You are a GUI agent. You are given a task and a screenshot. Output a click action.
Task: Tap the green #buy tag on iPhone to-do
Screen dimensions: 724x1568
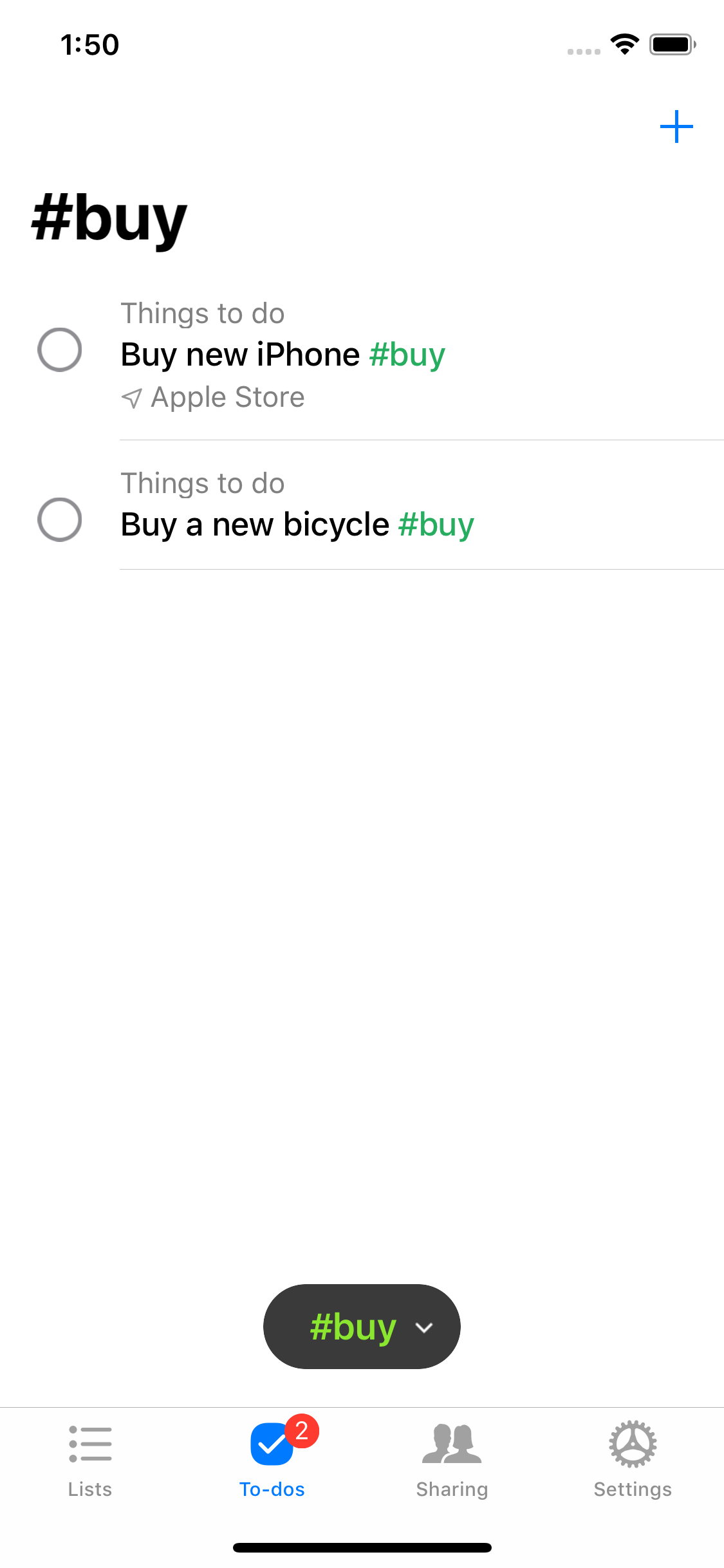click(x=407, y=355)
